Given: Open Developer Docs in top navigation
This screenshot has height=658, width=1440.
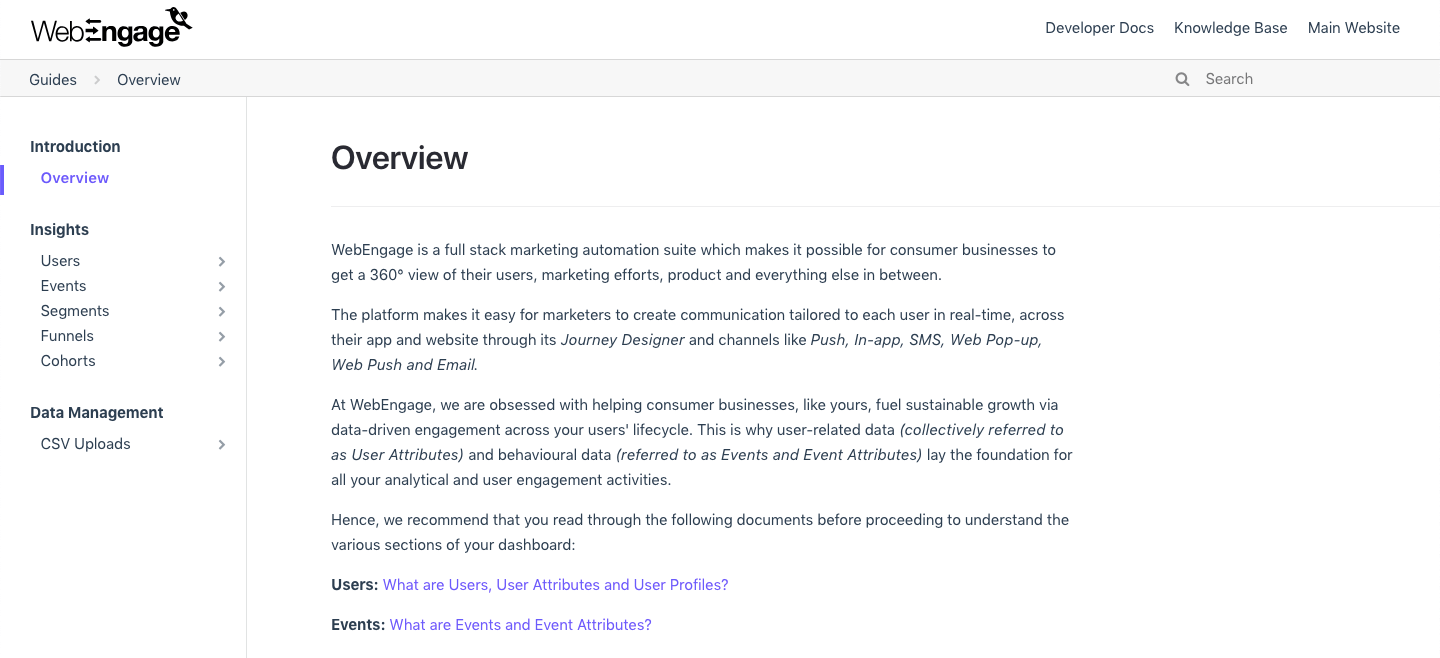Looking at the screenshot, I should [x=1099, y=28].
